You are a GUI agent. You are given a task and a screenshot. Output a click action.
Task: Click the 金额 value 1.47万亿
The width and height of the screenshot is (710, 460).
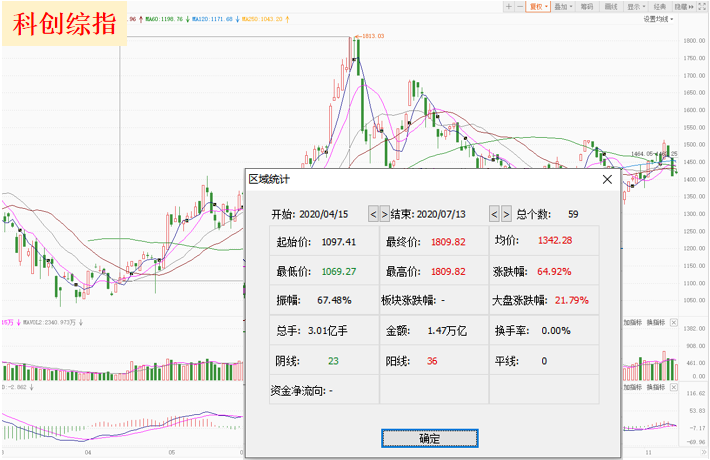[x=447, y=331]
